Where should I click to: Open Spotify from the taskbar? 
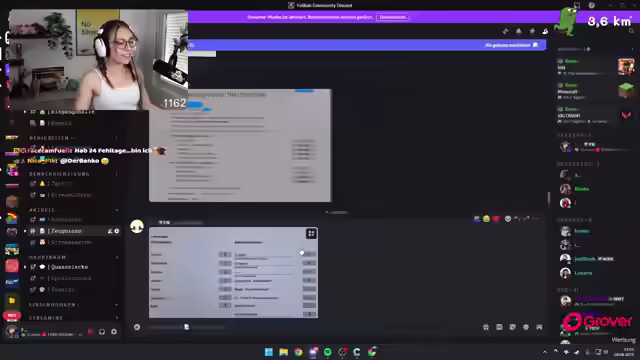pos(327,352)
